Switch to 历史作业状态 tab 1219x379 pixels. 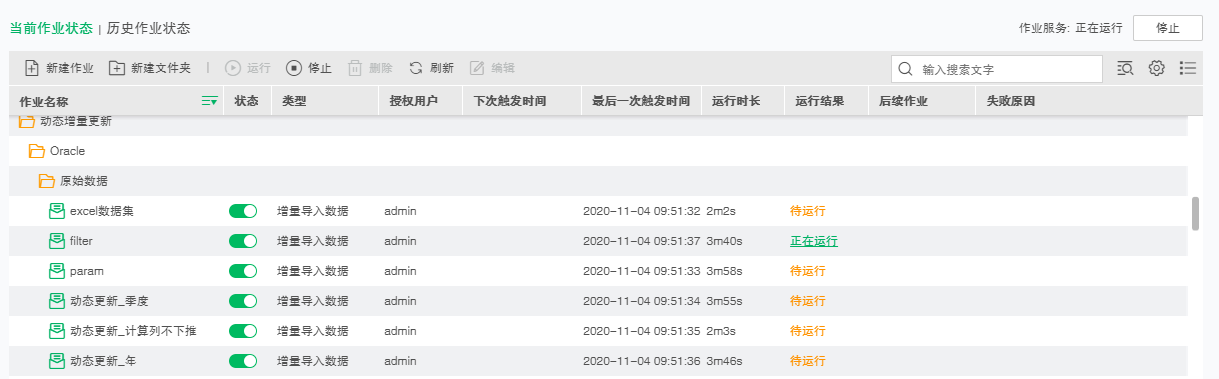pyautogui.click(x=148, y=28)
